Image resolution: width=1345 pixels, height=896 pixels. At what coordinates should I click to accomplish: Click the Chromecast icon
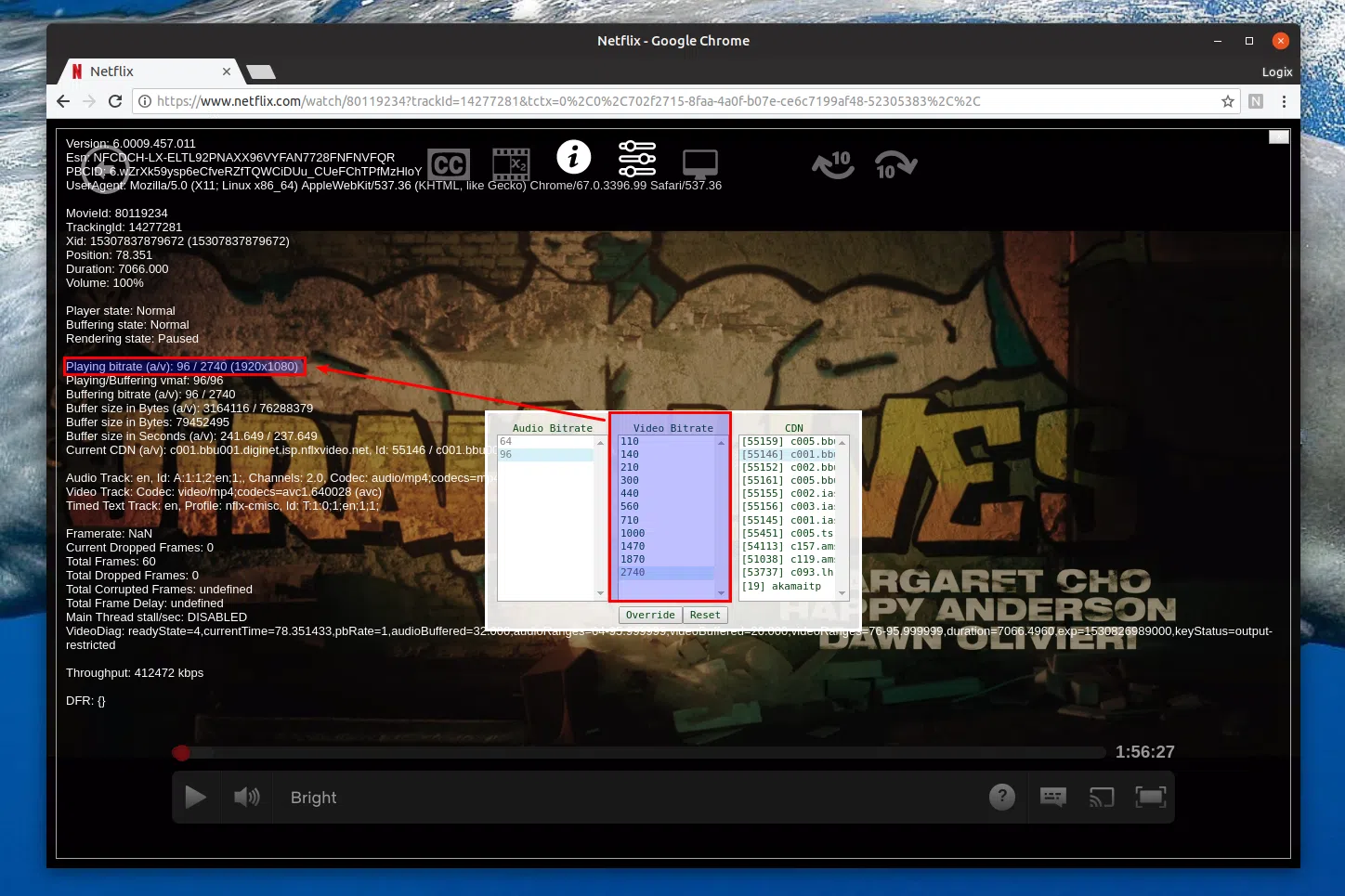(x=1102, y=797)
